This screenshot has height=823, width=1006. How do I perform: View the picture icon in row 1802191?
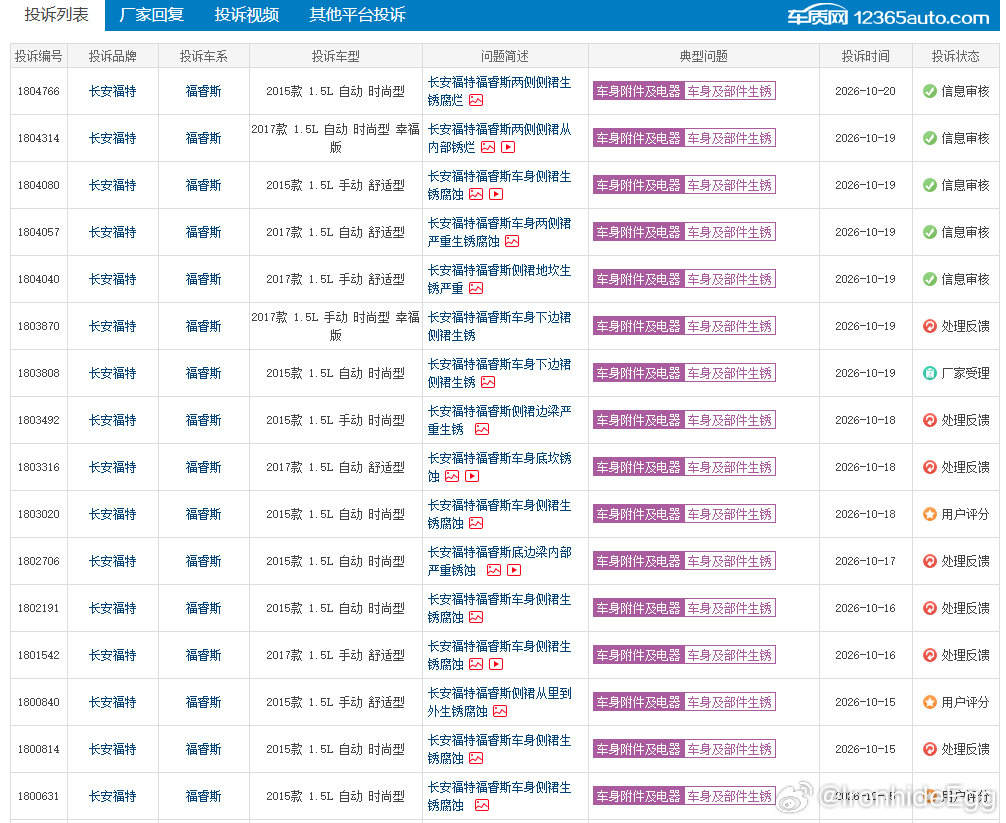[x=476, y=617]
